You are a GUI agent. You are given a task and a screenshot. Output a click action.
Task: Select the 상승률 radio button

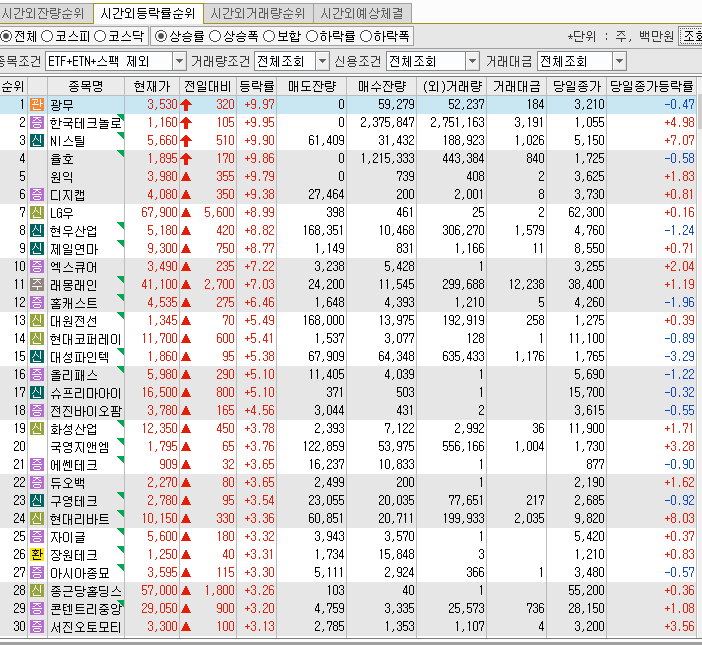pyautogui.click(x=160, y=36)
